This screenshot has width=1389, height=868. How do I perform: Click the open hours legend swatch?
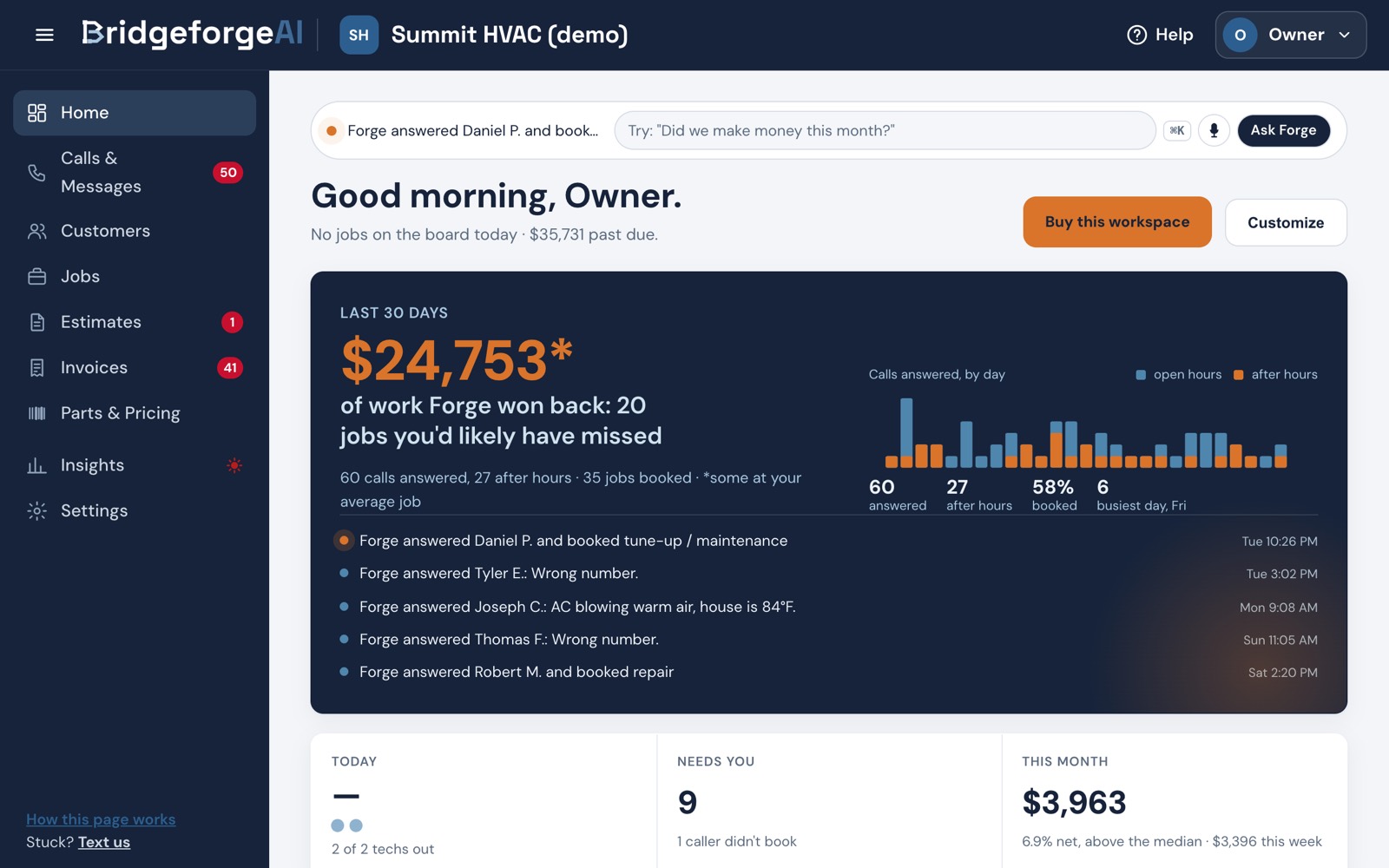point(1141,375)
